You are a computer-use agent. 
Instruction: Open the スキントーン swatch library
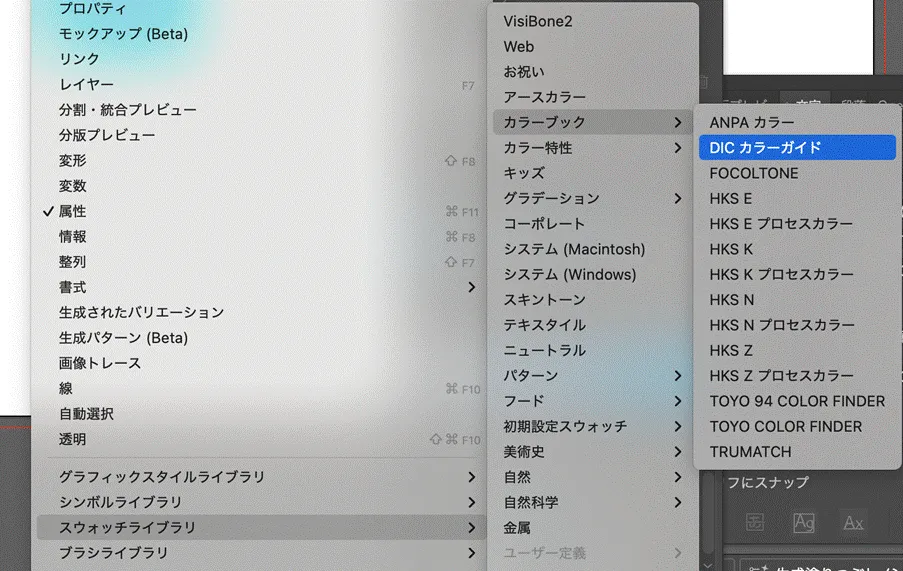click(x=544, y=300)
